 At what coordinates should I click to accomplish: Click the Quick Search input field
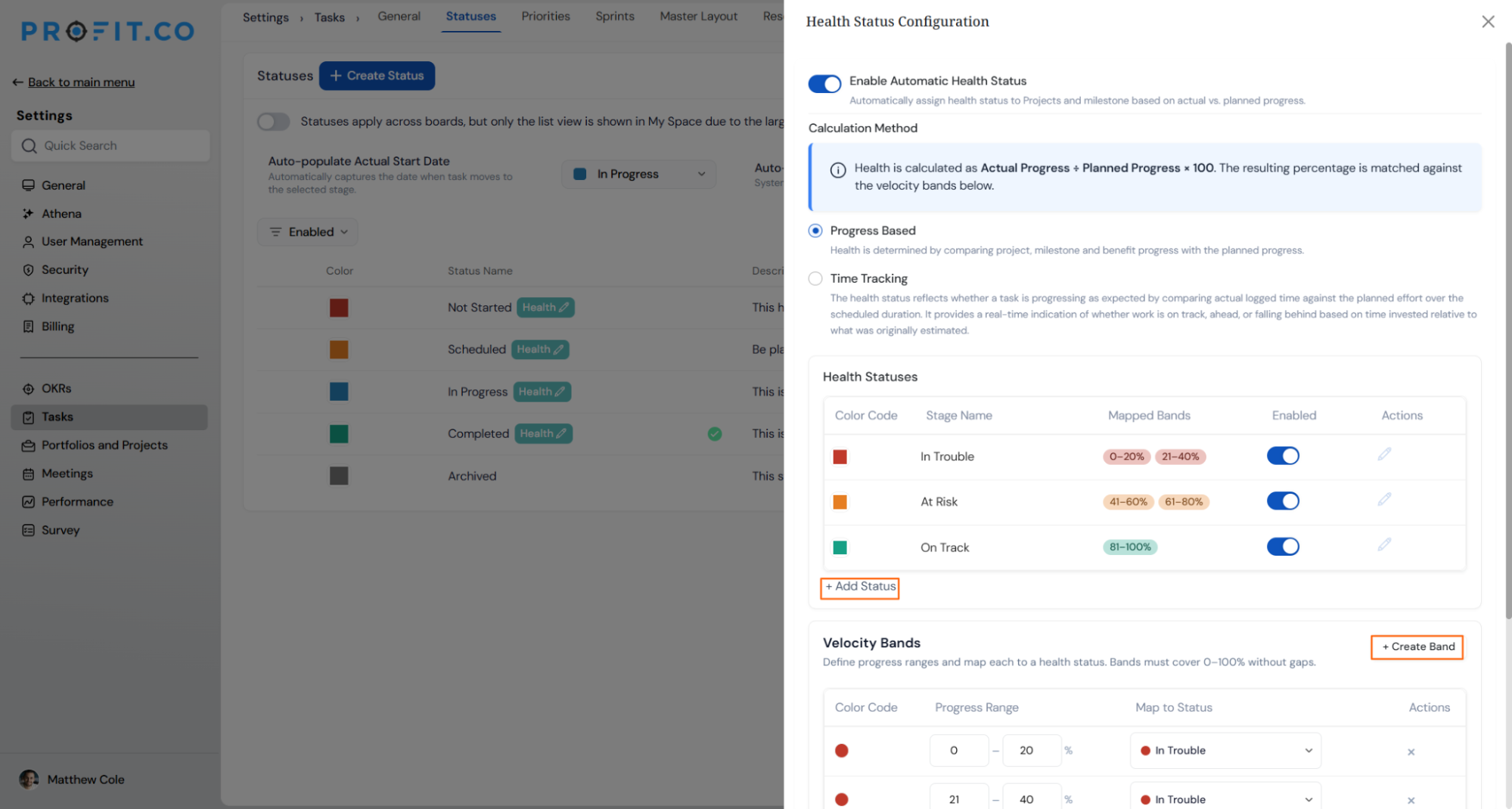pos(110,146)
